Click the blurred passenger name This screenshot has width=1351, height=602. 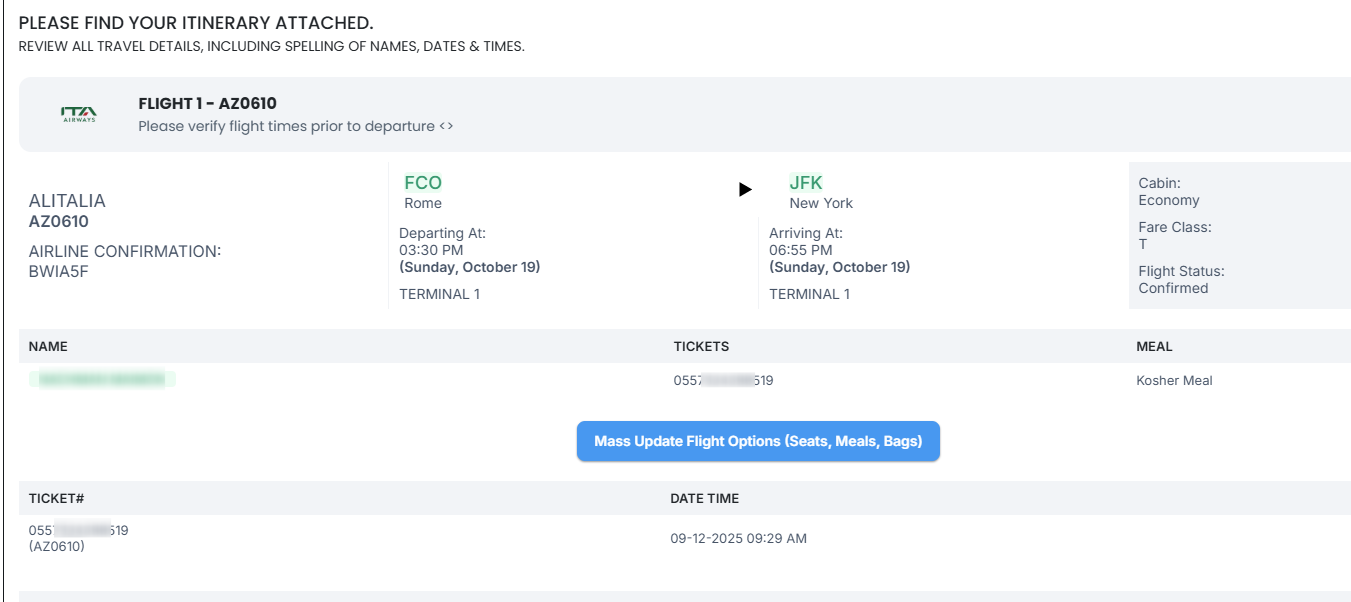click(102, 380)
